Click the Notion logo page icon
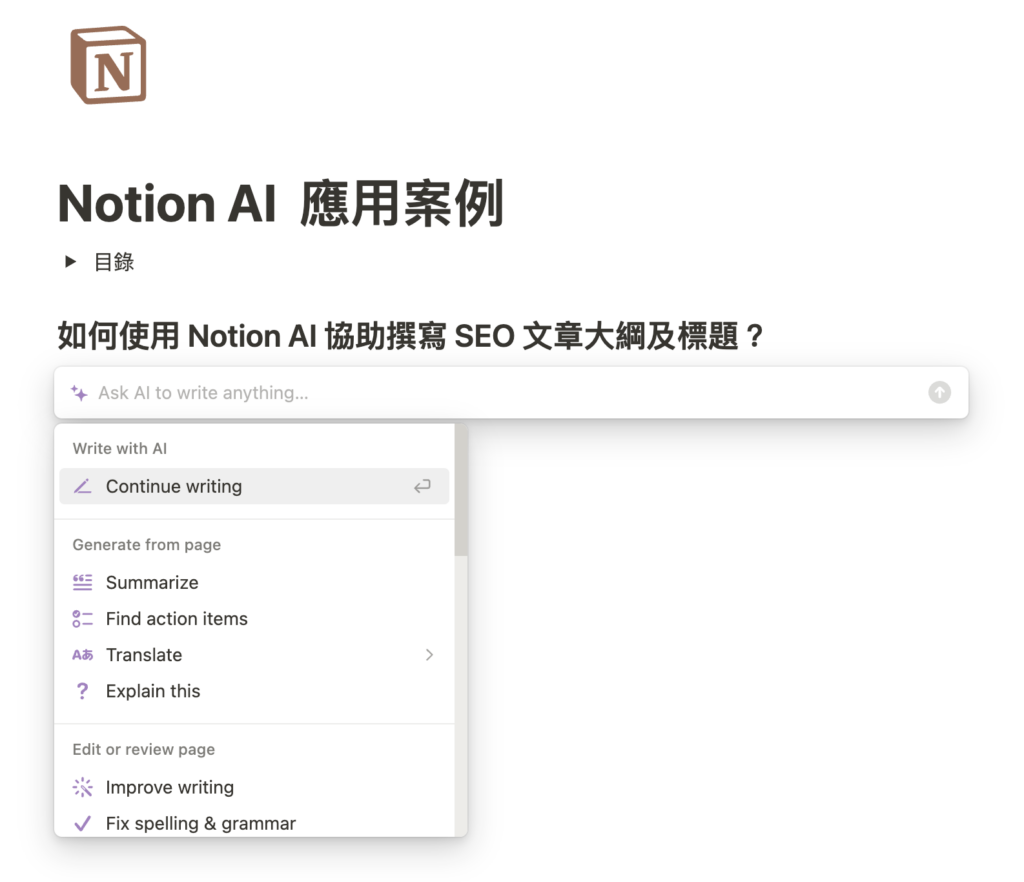Image resolution: width=1024 pixels, height=882 pixels. [108, 65]
